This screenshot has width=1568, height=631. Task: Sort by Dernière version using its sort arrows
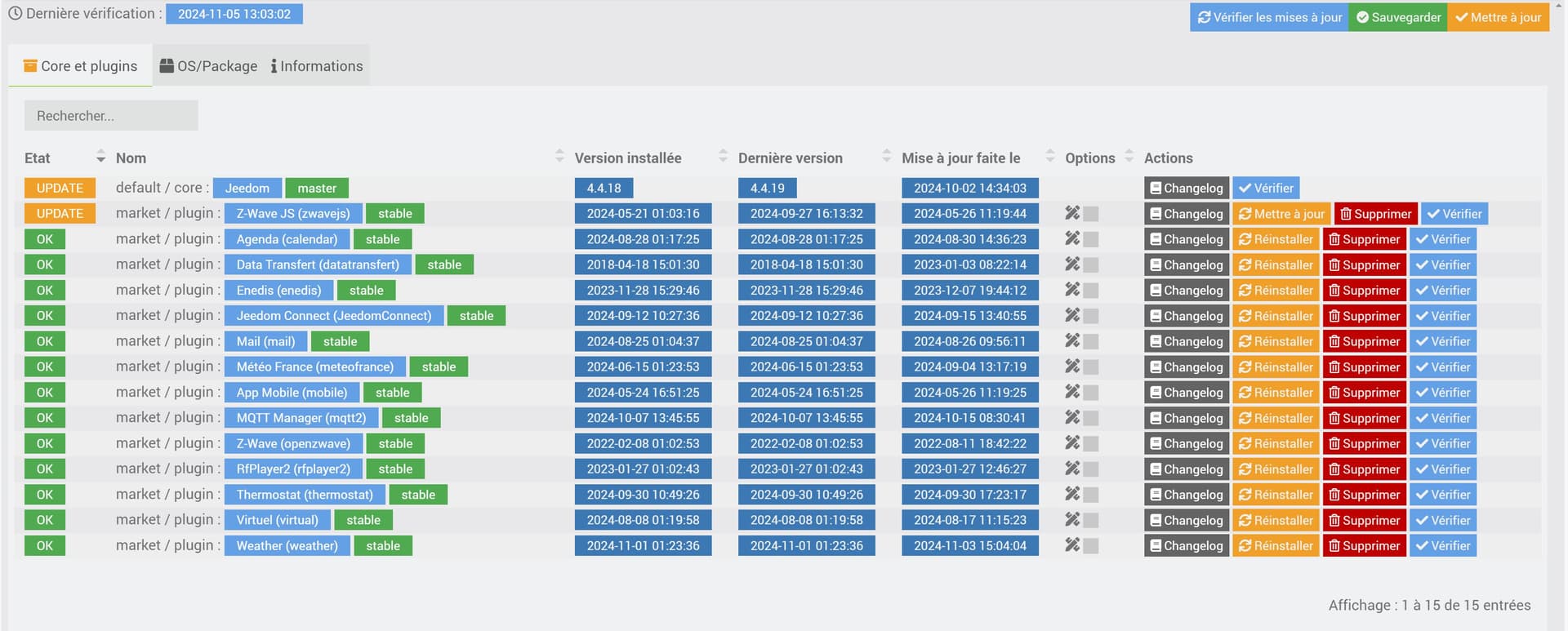pos(887,156)
